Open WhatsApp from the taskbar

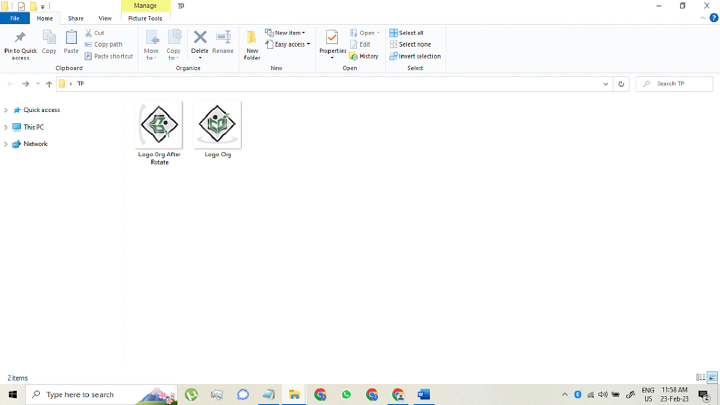pyautogui.click(x=346, y=394)
